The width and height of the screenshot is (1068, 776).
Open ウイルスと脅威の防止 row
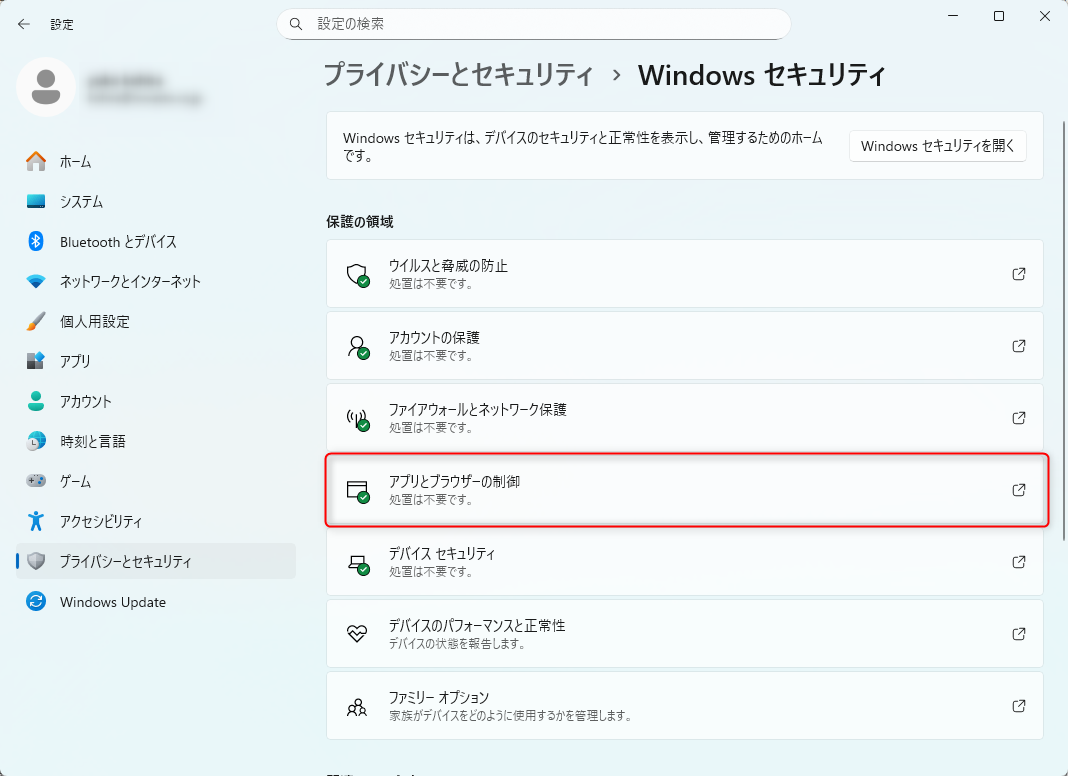[685, 274]
